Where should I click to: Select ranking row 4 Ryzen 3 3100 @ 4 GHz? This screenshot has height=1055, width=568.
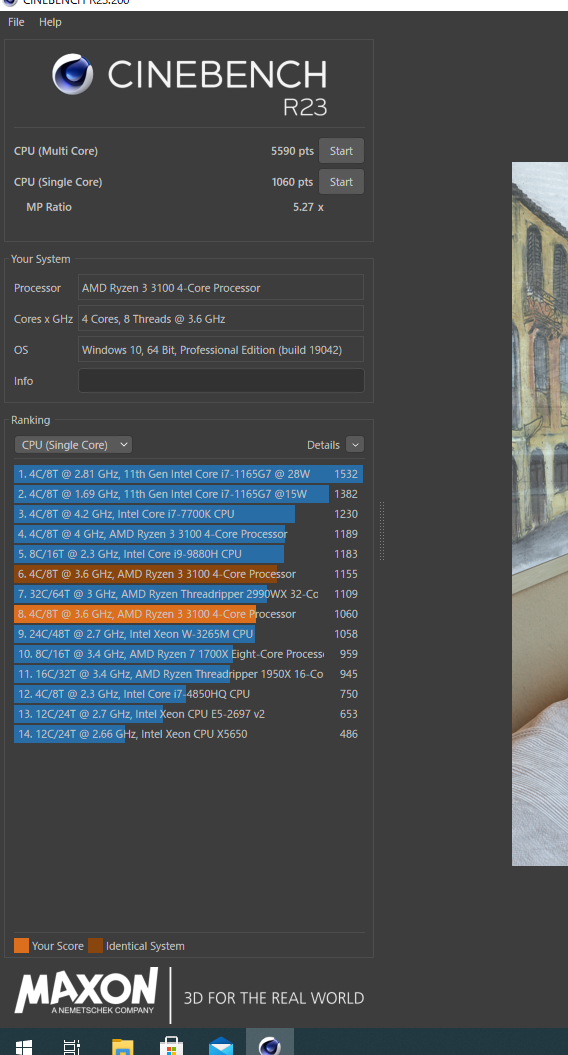tap(188, 534)
